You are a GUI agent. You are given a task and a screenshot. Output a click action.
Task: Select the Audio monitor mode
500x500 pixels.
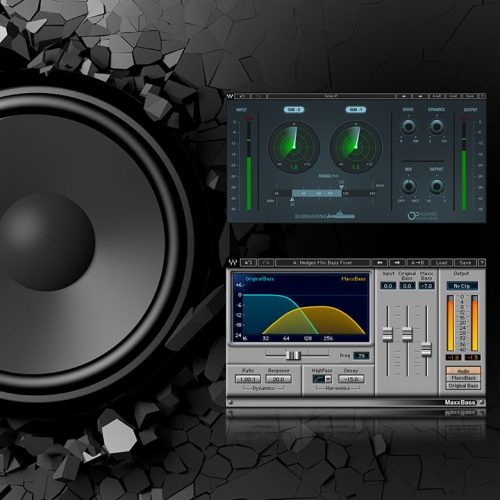tap(463, 370)
